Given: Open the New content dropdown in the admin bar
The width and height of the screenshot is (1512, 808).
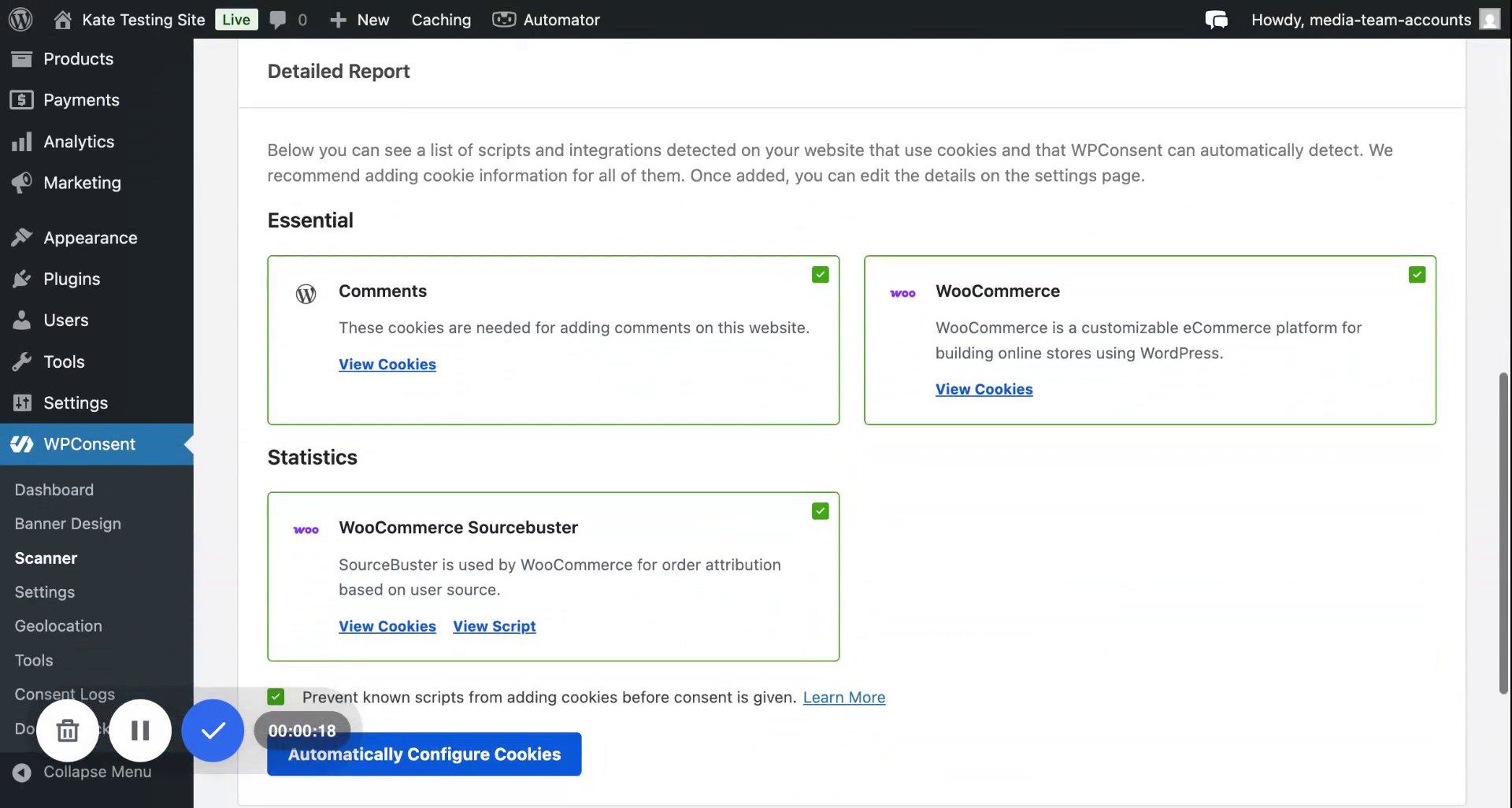Looking at the screenshot, I should pos(360,20).
